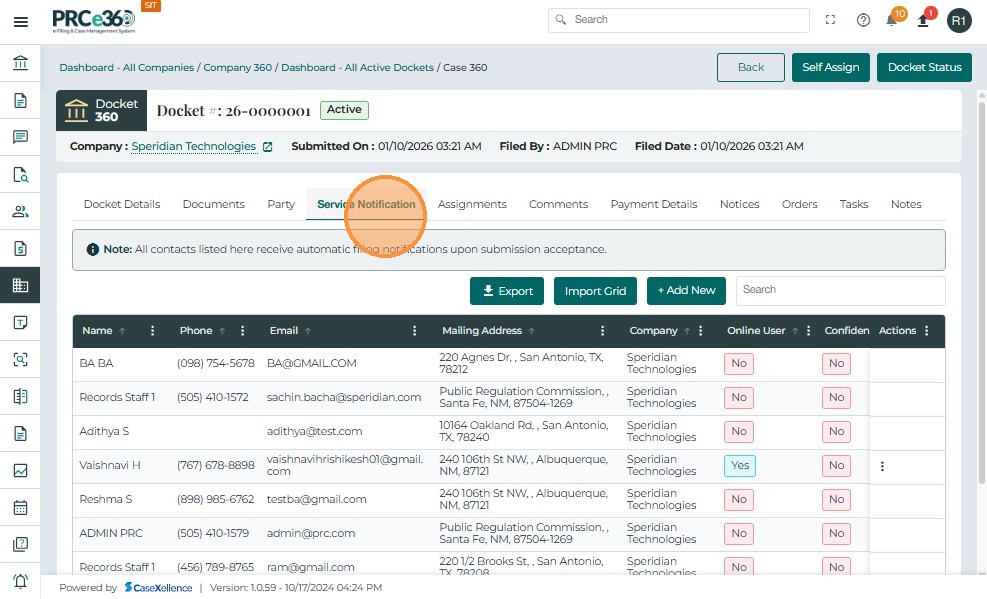Open the Mailing Address column menu
Image resolution: width=987 pixels, height=599 pixels.
pyautogui.click(x=602, y=331)
